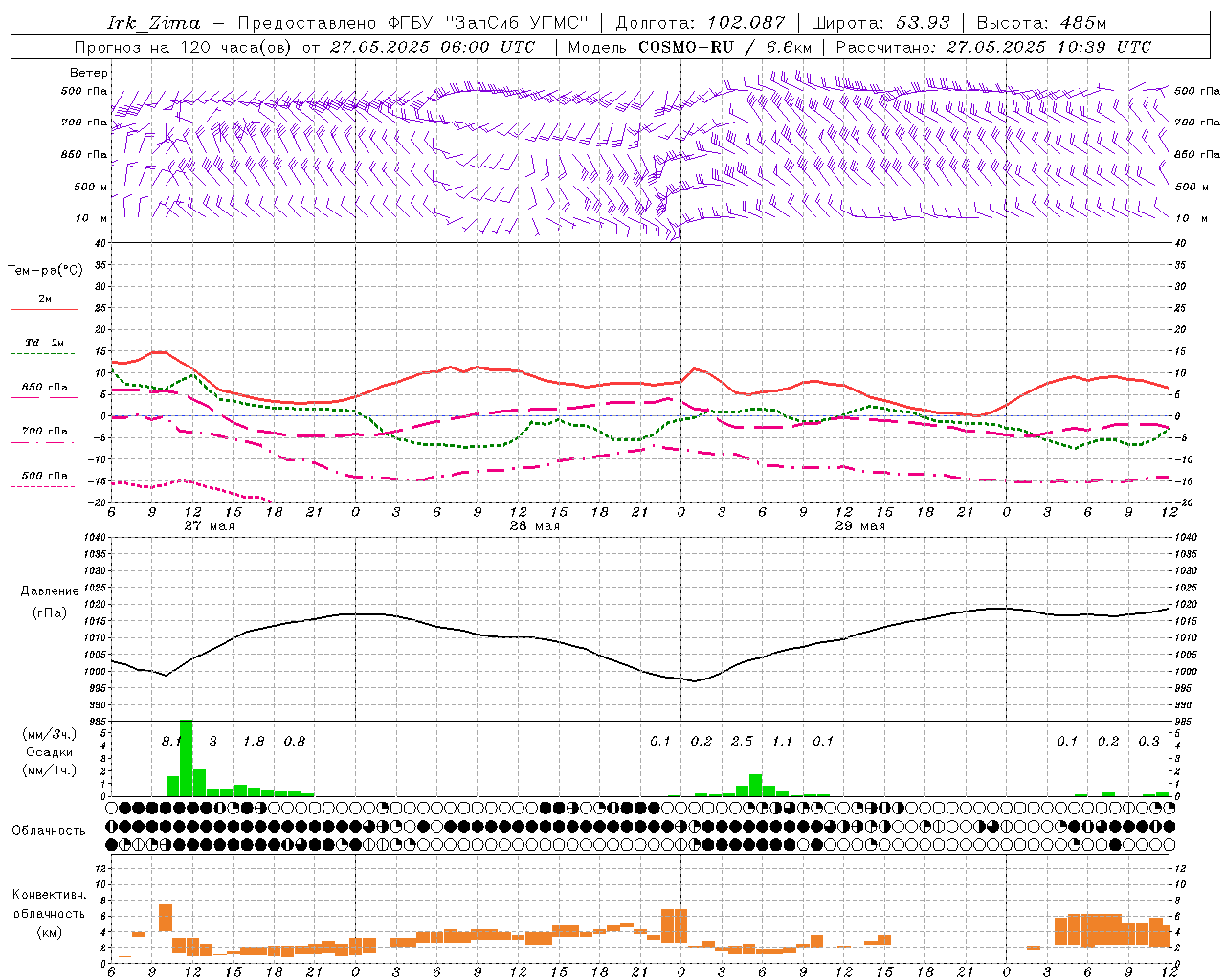This screenshot has width=1225, height=980.
Task: Click the Долгота: 102.087 value
Action: pyautogui.click(x=701, y=23)
